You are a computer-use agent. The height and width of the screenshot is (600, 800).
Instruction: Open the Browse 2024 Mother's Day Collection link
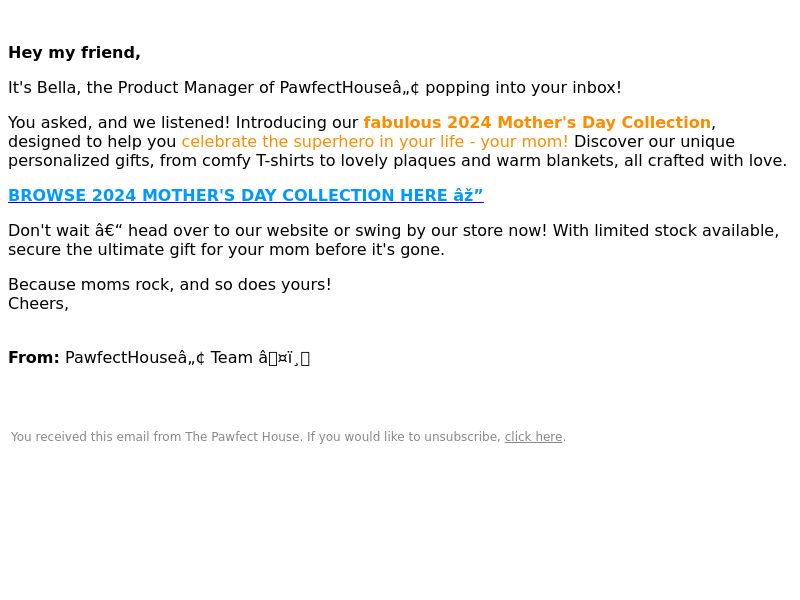coord(245,195)
